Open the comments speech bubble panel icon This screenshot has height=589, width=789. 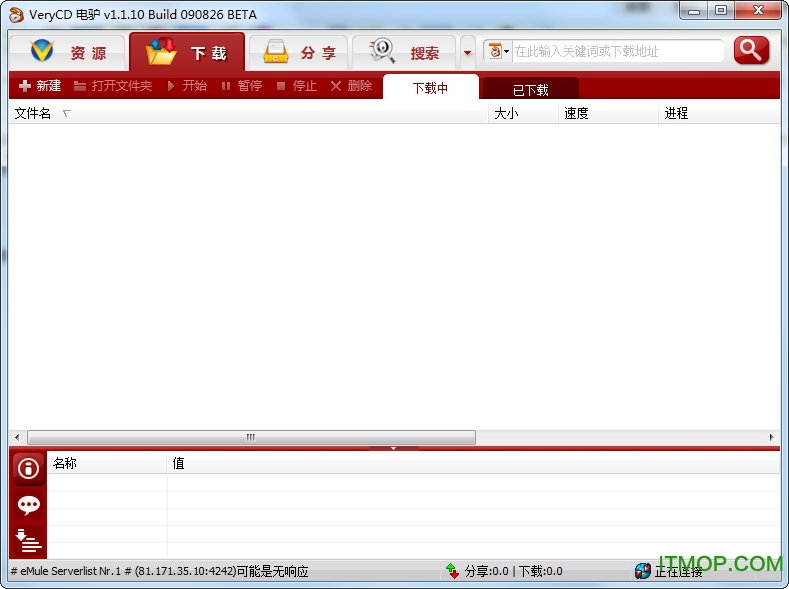28,505
